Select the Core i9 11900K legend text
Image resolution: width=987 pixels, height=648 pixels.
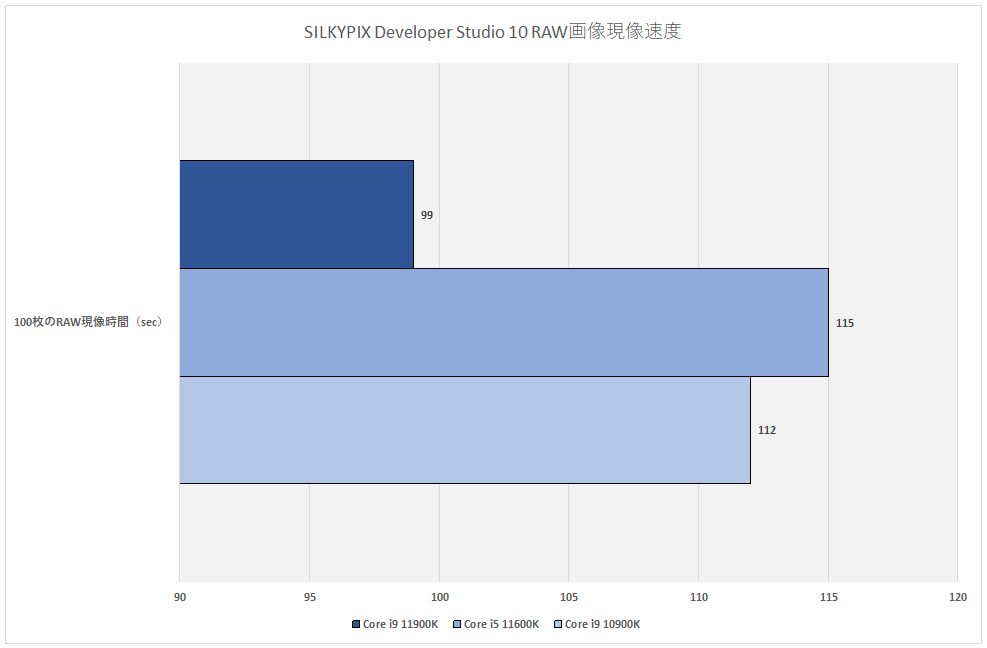400,625
